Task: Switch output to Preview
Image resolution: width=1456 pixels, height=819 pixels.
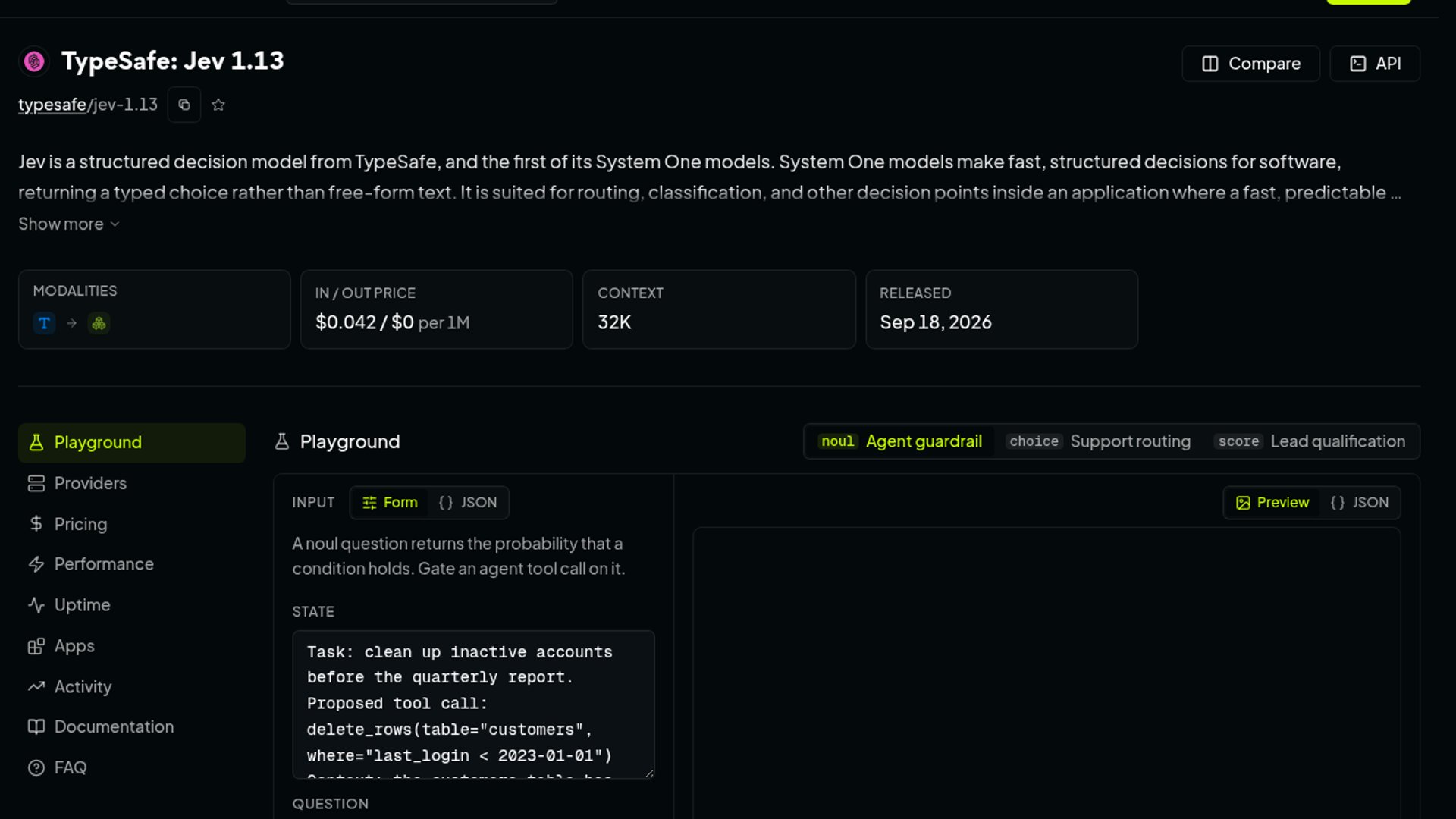Action: (1272, 503)
